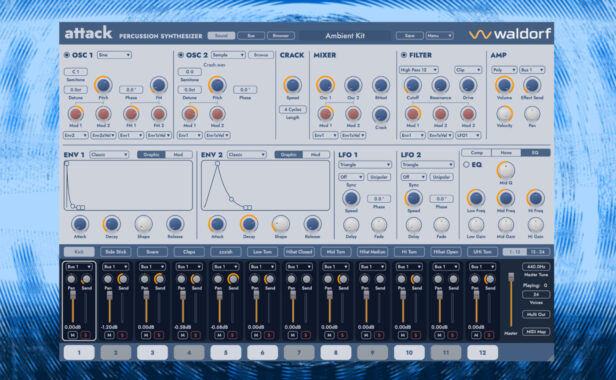
Task: Open the OSC 2 Sample type dropdown
Action: click(228, 55)
